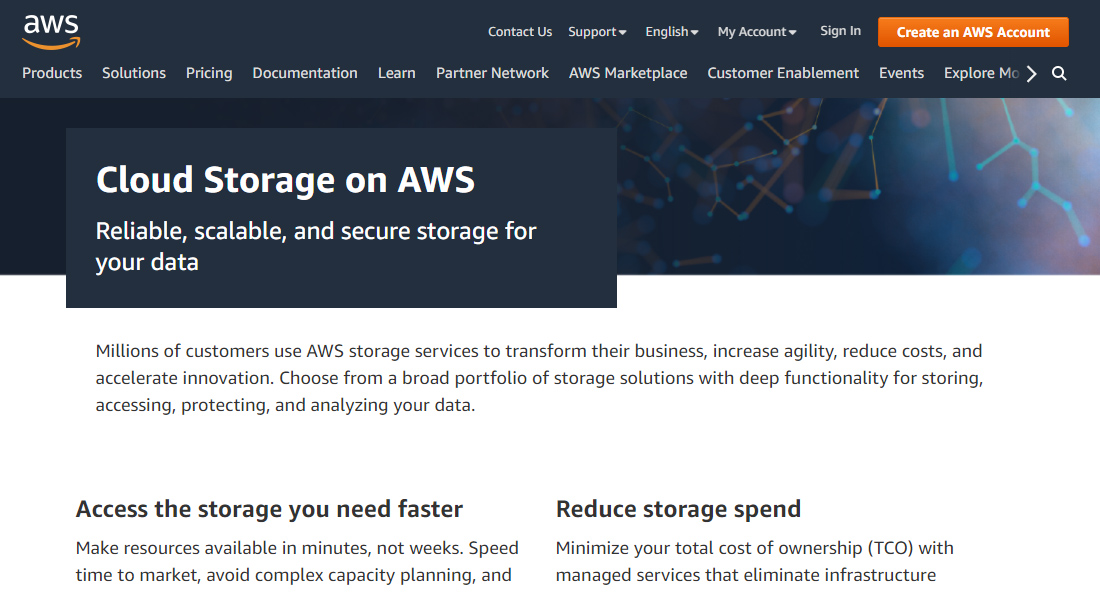The width and height of the screenshot is (1100, 592).
Task: Click Create an AWS Account
Action: pyautogui.click(x=972, y=32)
